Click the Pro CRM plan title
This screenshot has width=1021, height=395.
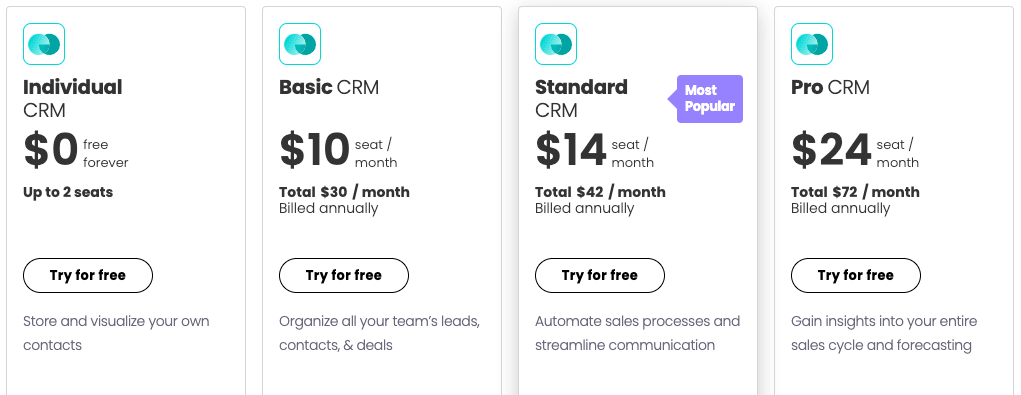click(830, 87)
